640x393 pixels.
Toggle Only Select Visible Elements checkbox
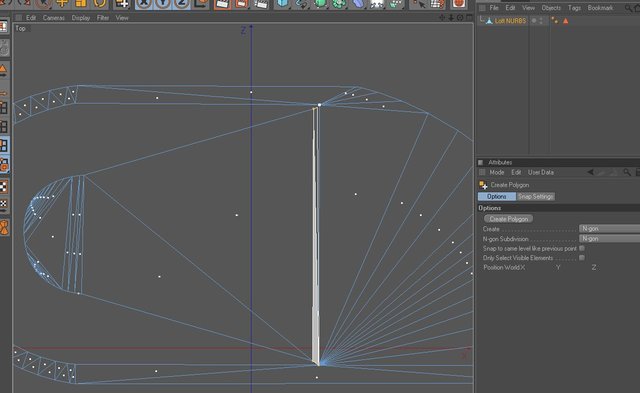point(582,258)
